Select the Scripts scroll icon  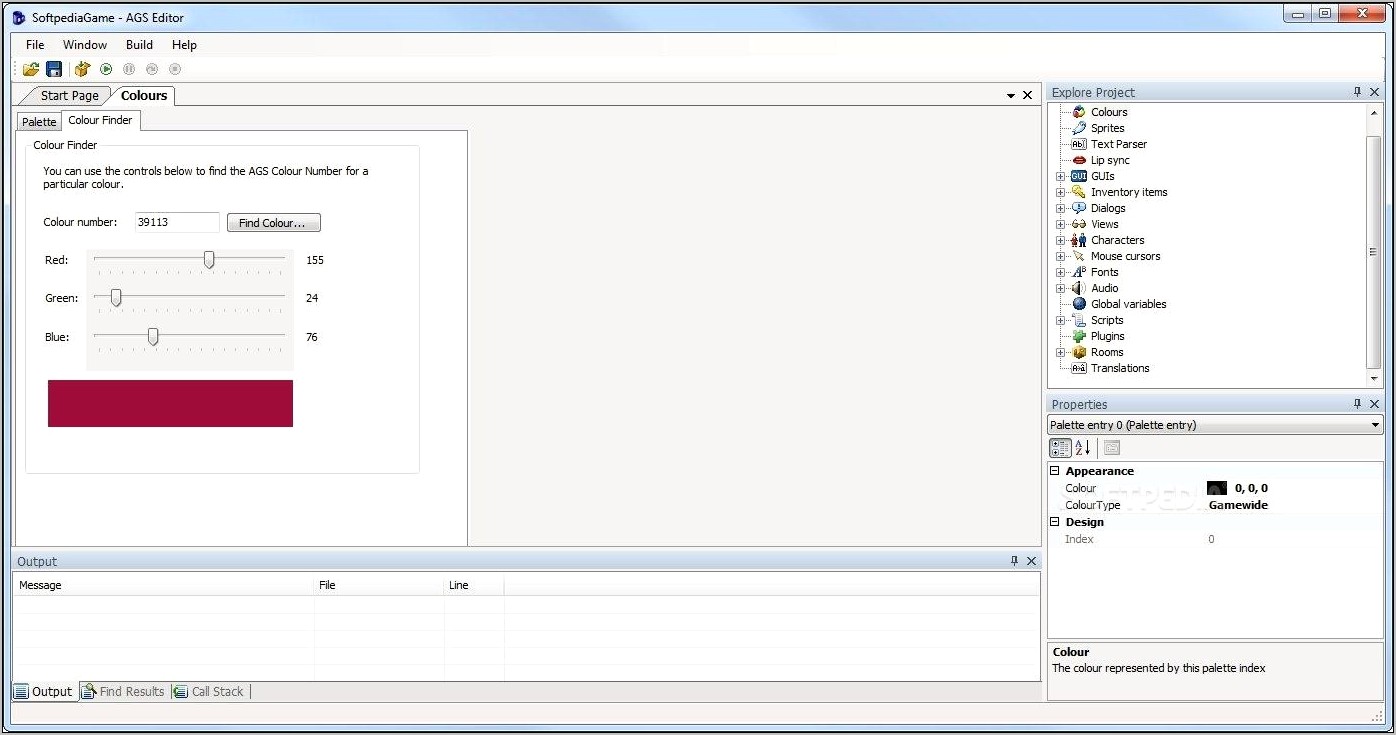tap(1079, 320)
